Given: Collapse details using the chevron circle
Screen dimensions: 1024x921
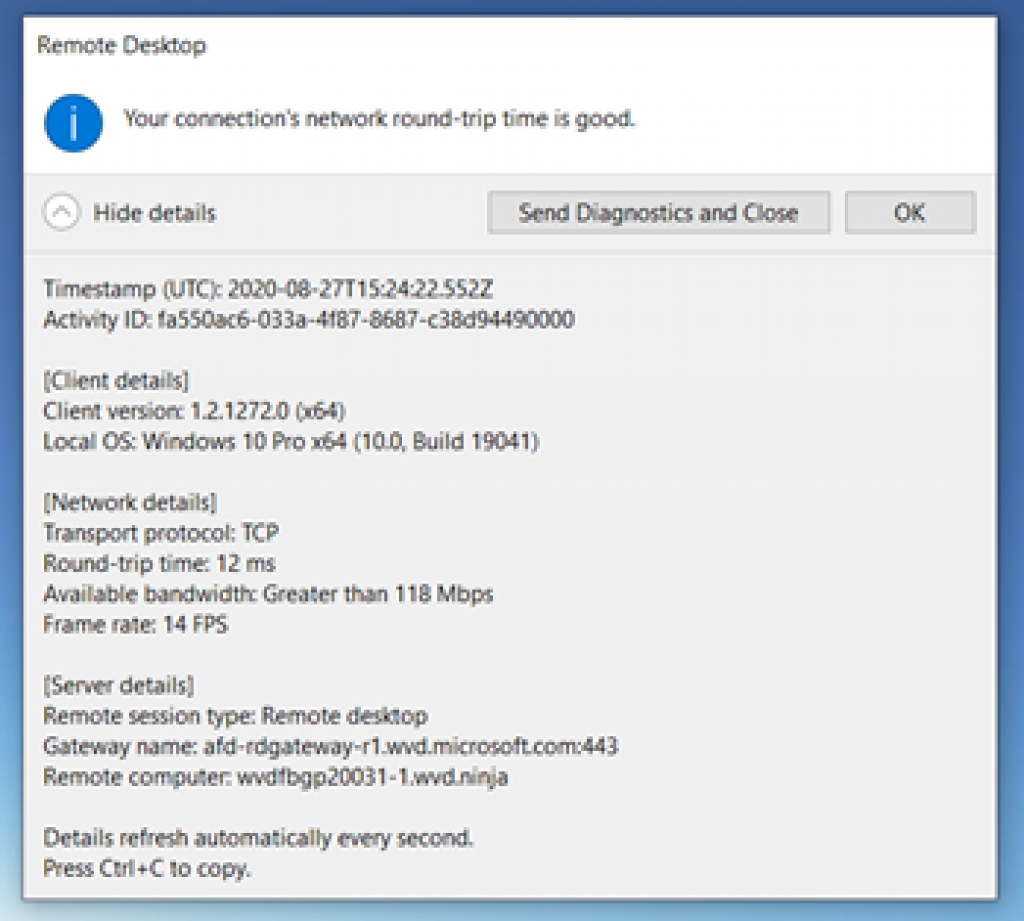Looking at the screenshot, I should pyautogui.click(x=61, y=212).
